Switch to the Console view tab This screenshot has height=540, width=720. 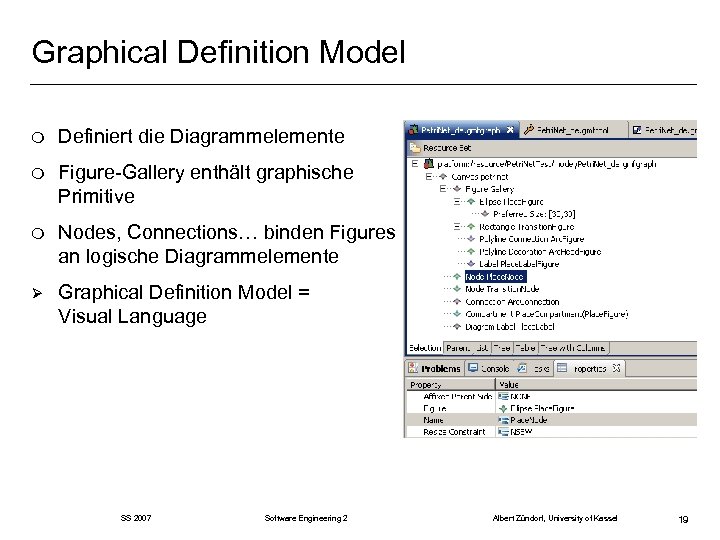(x=489, y=368)
